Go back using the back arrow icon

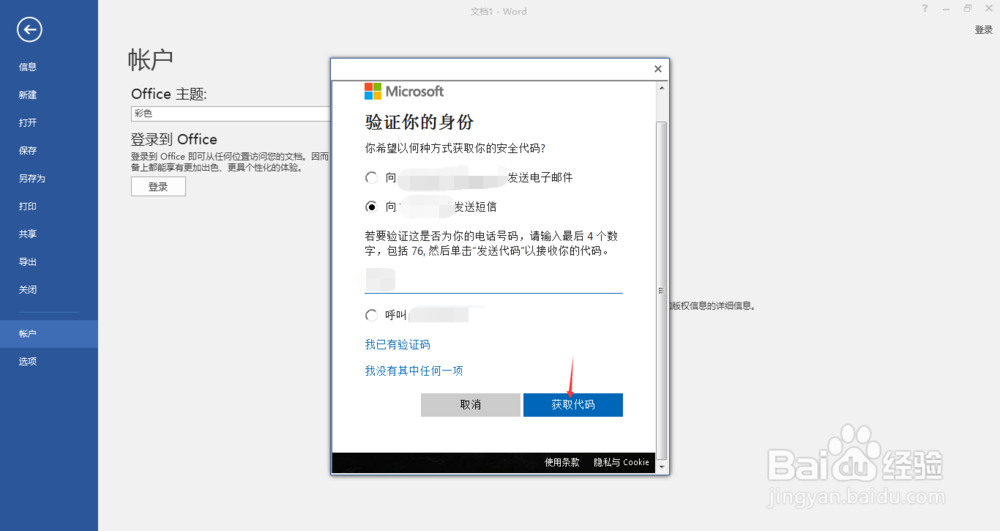click(29, 29)
